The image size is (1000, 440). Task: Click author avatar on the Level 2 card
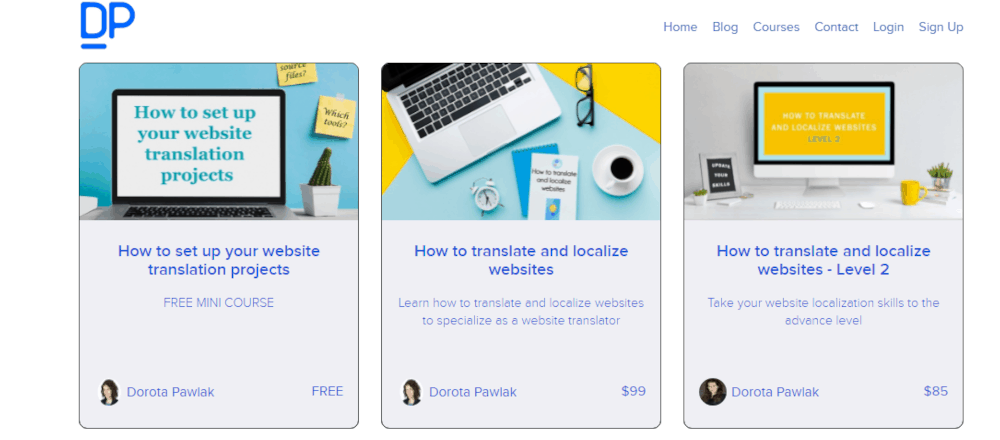click(712, 392)
